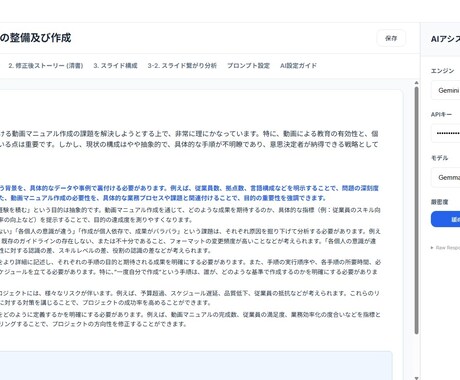Click the content pane vertical scrollbar thumb
This screenshot has width=460, height=380.
tap(416, 210)
